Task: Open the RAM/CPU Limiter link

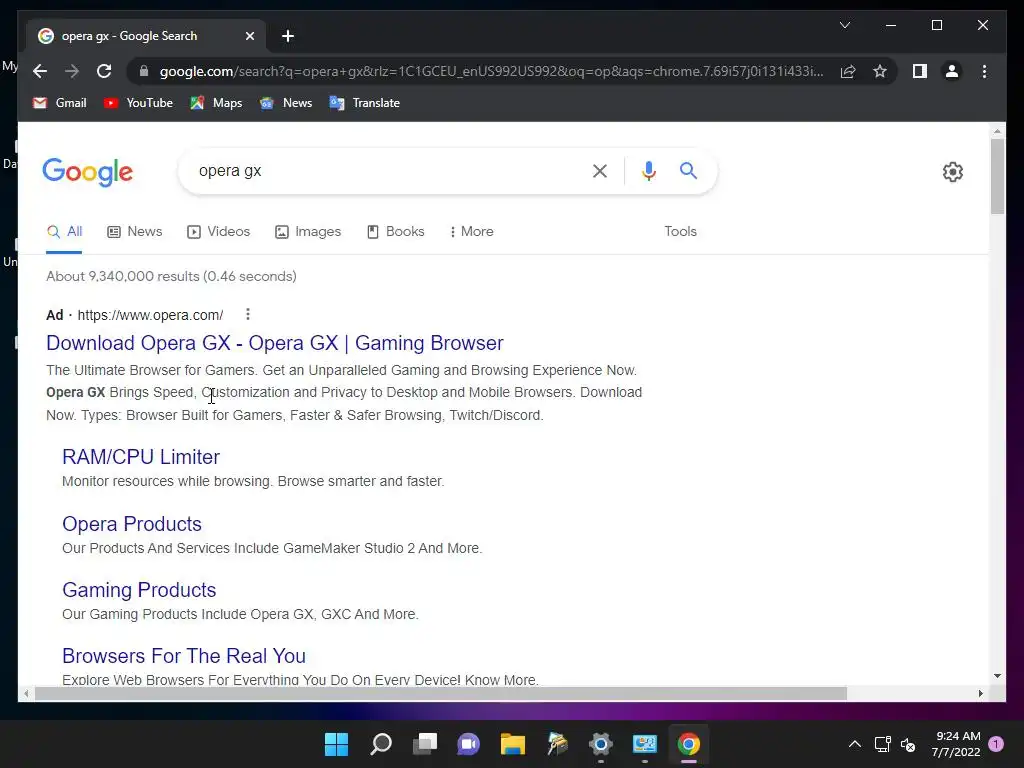Action: (140, 457)
